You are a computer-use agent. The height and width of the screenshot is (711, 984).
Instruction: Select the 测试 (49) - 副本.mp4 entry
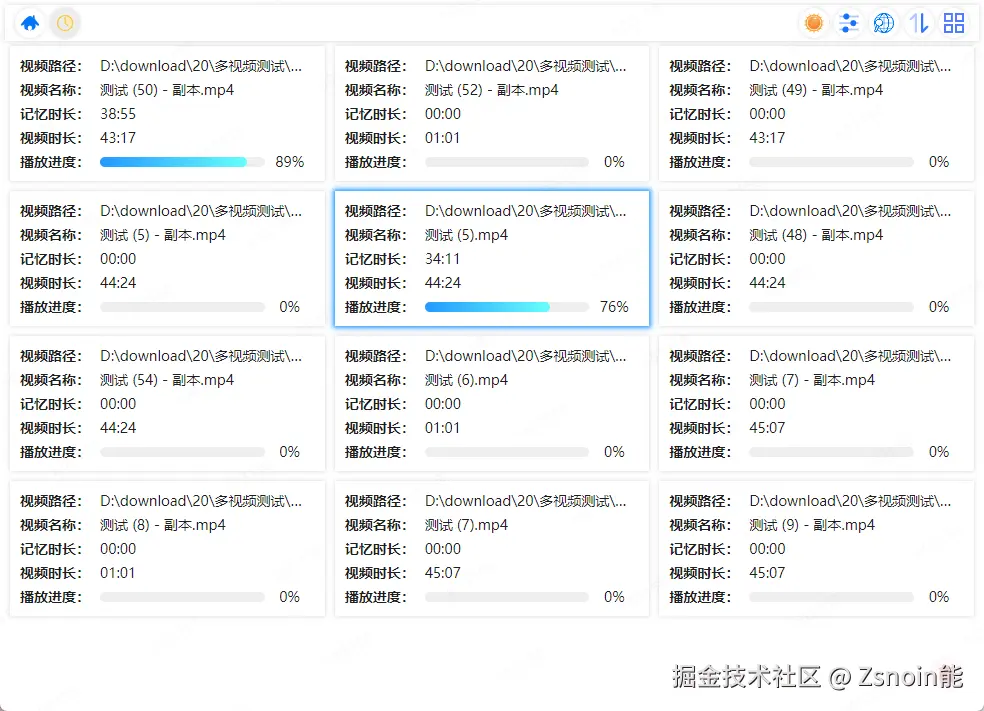pyautogui.click(x=816, y=114)
